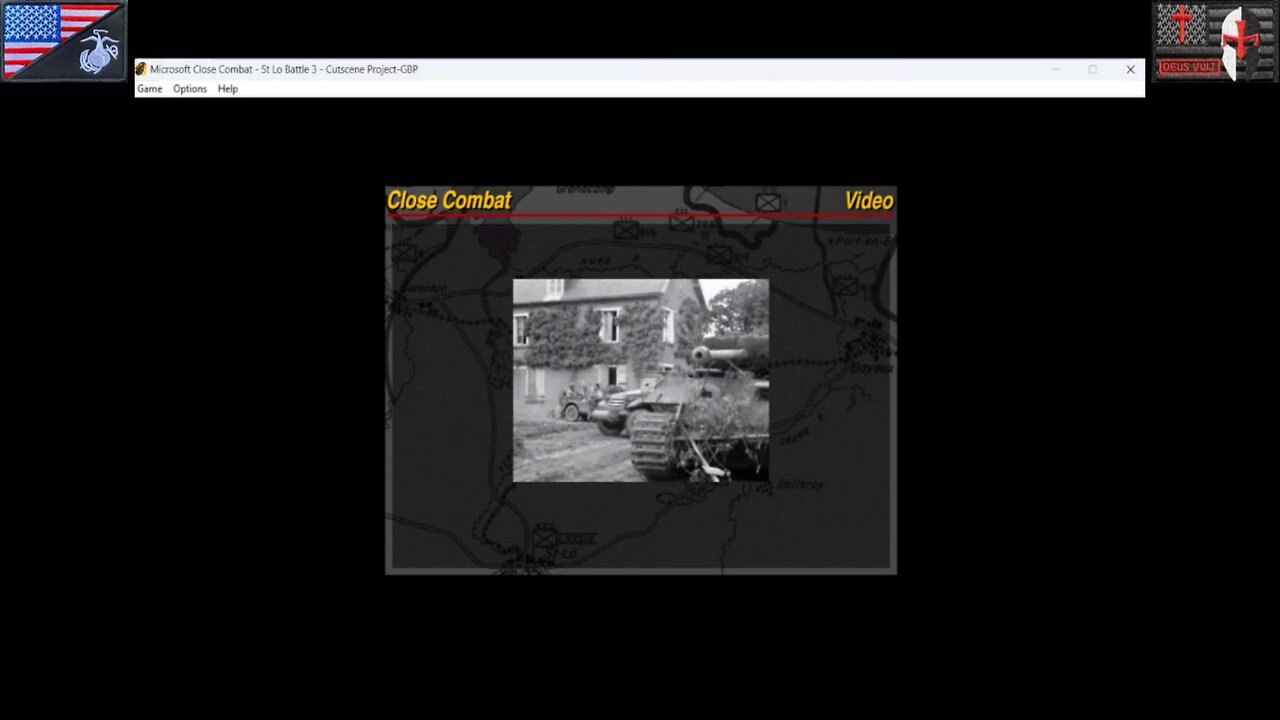Click the St-Lo label on the map
The image size is (1280, 720).
(x=562, y=553)
